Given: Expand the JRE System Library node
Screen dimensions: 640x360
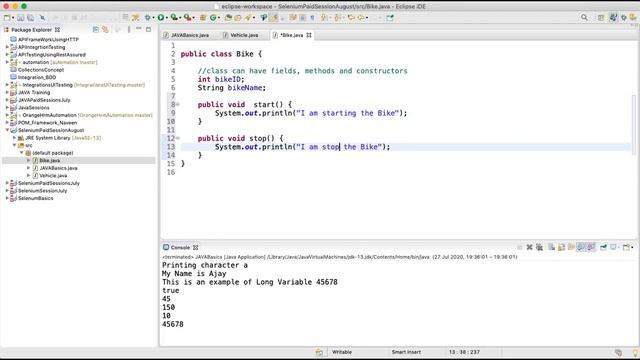Looking at the screenshot, I should (14, 138).
